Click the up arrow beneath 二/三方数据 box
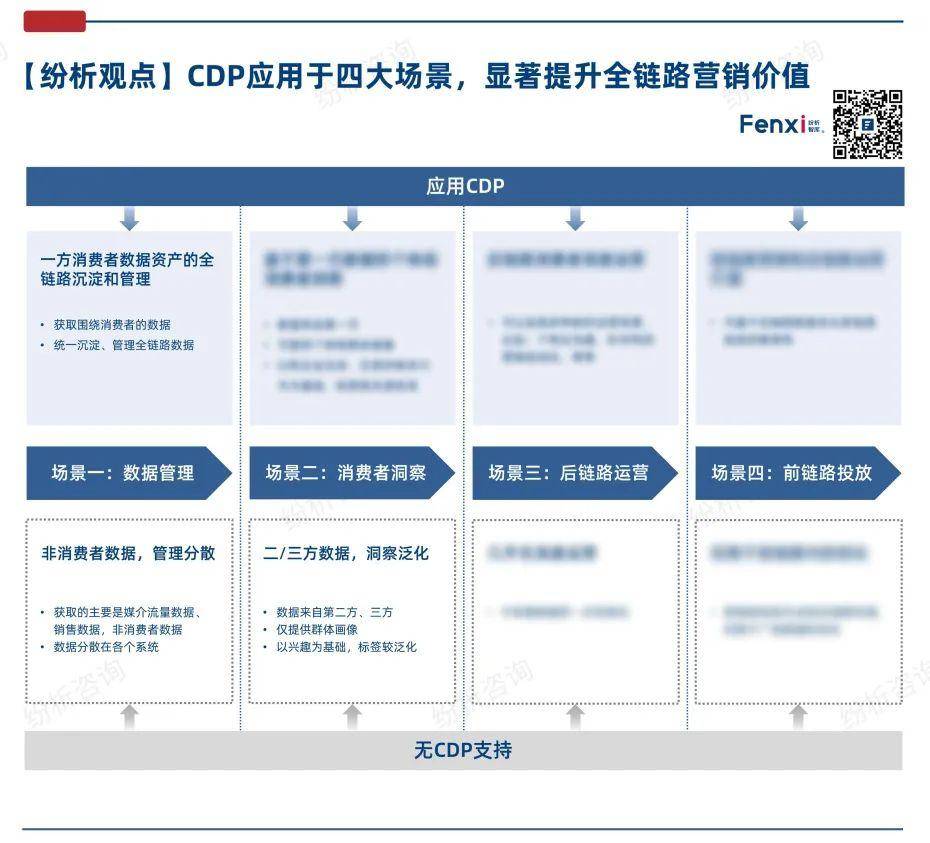The image size is (930, 843). click(352, 717)
